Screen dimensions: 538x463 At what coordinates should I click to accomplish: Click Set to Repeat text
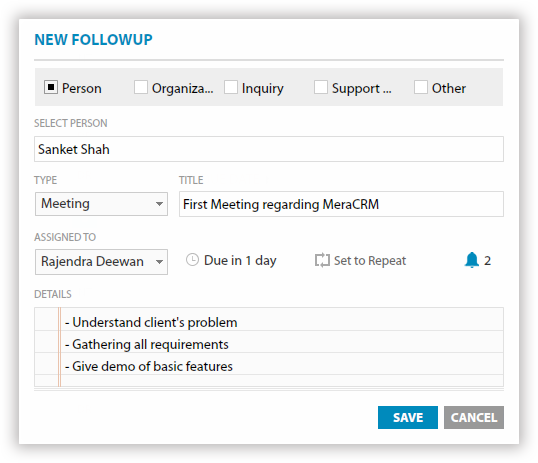[370, 261]
